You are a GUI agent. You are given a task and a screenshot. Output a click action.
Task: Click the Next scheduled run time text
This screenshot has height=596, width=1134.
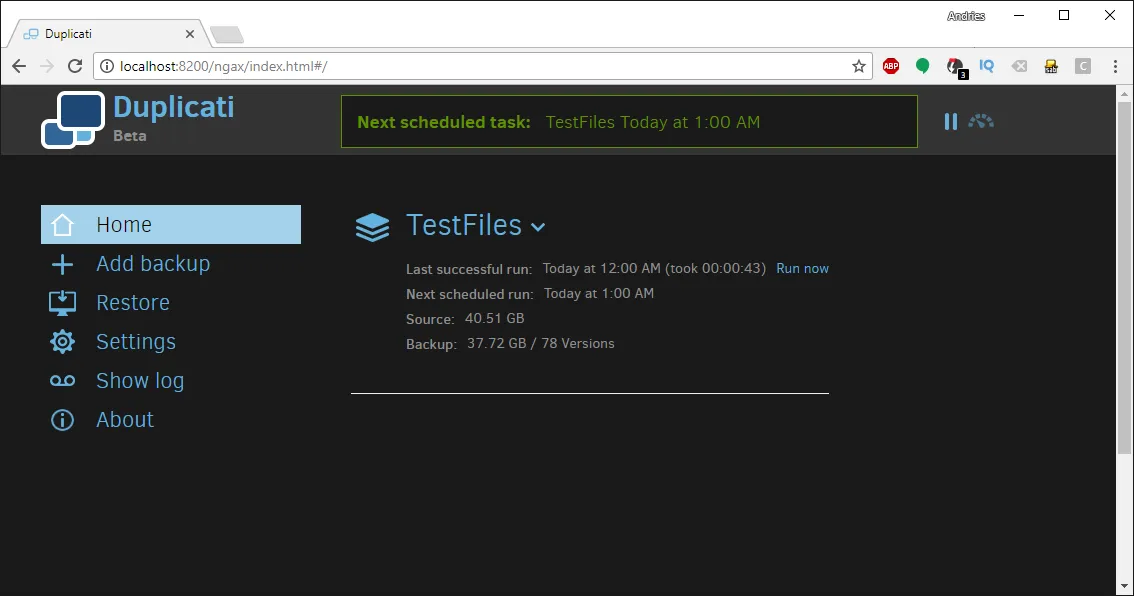click(599, 294)
